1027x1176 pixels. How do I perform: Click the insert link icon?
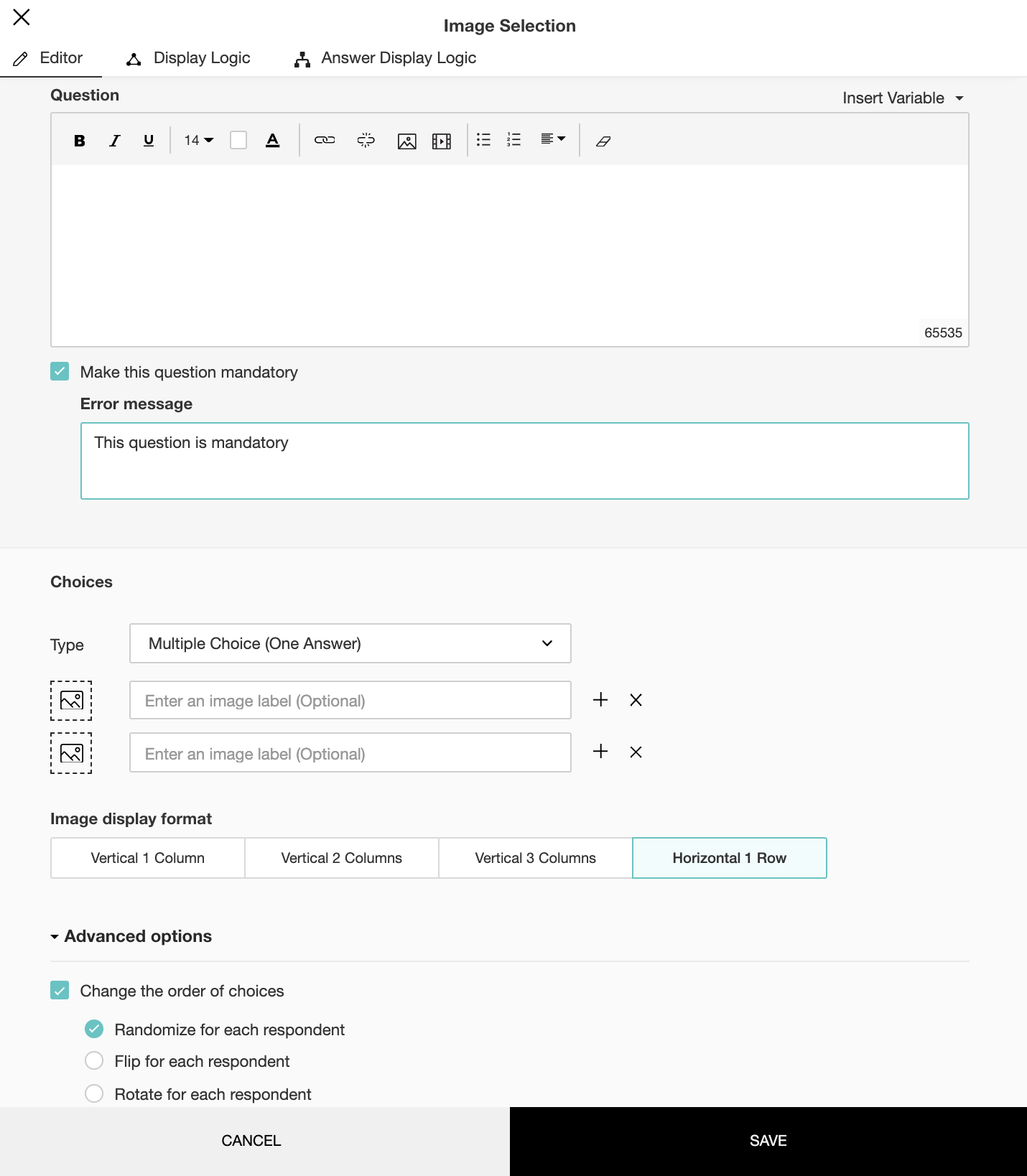point(325,141)
